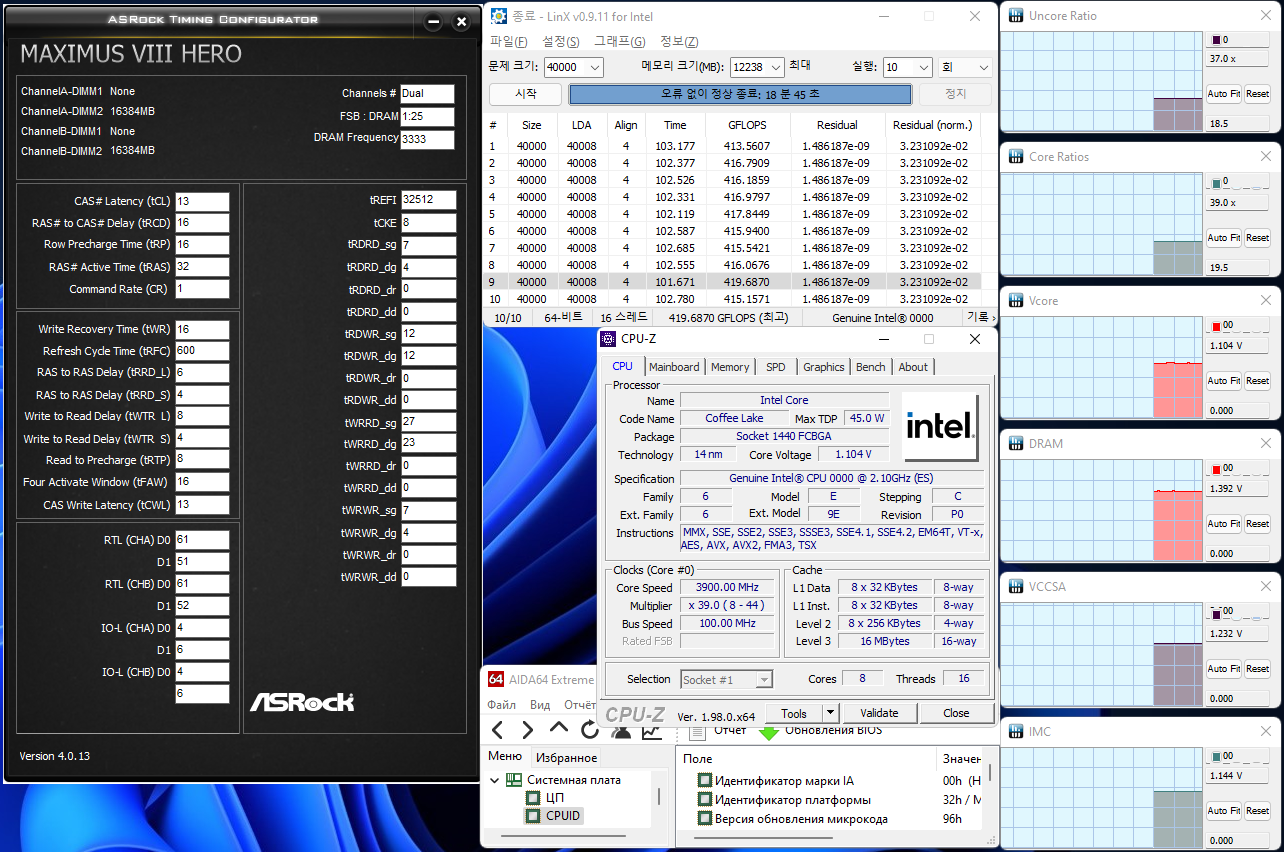Switch to the Memory tab in CPU-Z
The image size is (1284, 852).
(730, 367)
